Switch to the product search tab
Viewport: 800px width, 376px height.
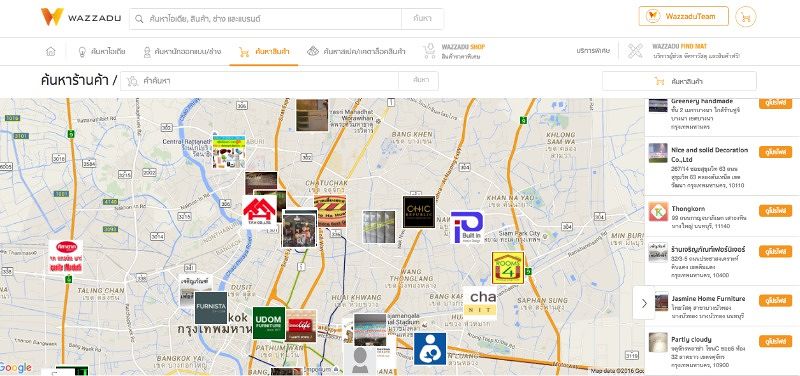(x=264, y=51)
